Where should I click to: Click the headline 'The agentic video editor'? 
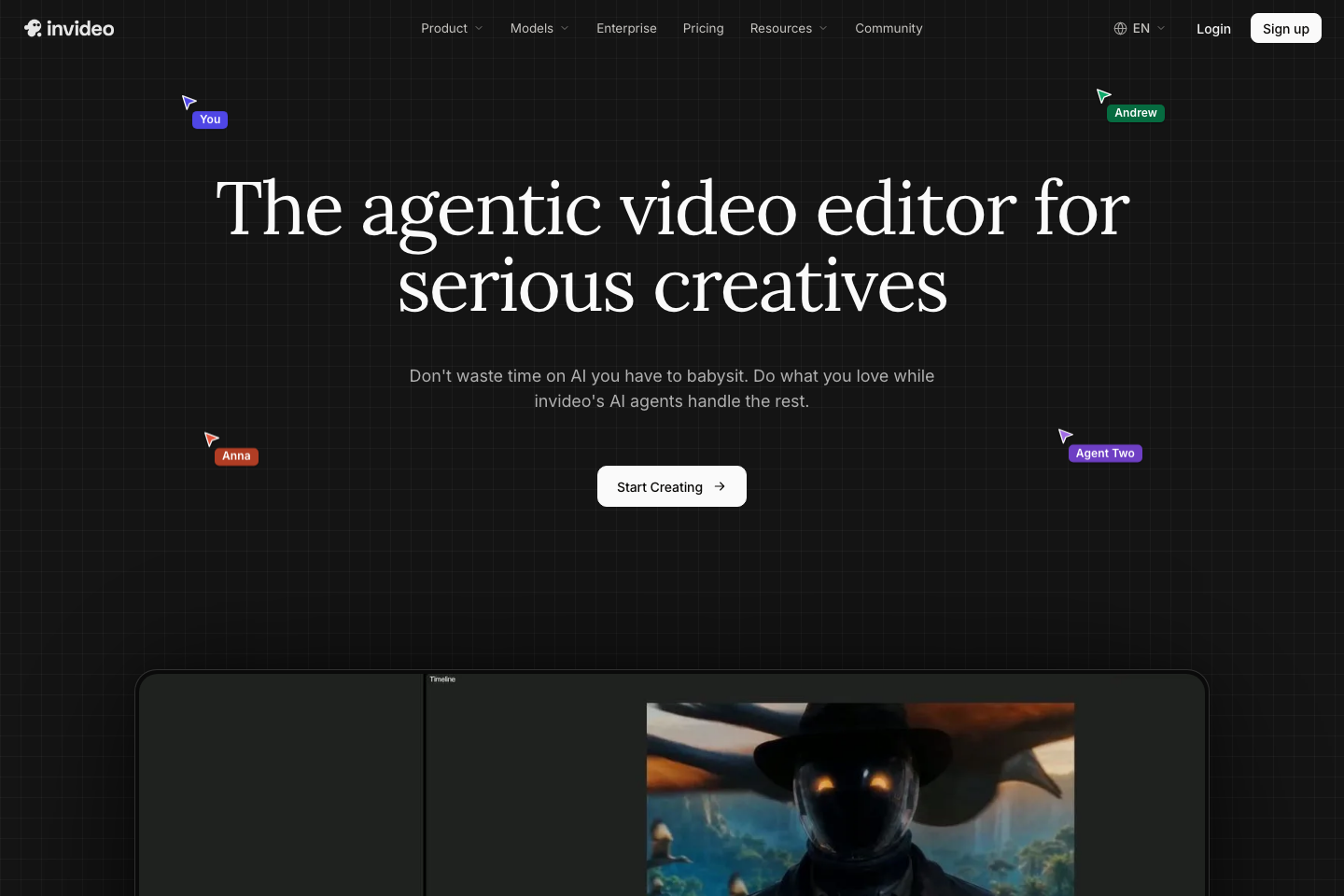[672, 246]
